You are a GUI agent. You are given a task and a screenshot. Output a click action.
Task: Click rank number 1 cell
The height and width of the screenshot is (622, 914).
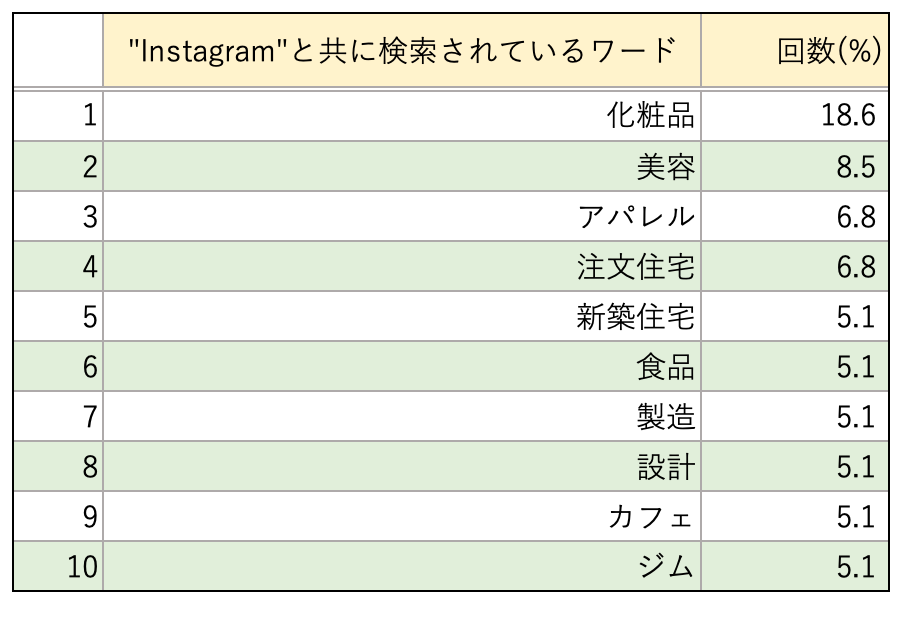pos(58,116)
